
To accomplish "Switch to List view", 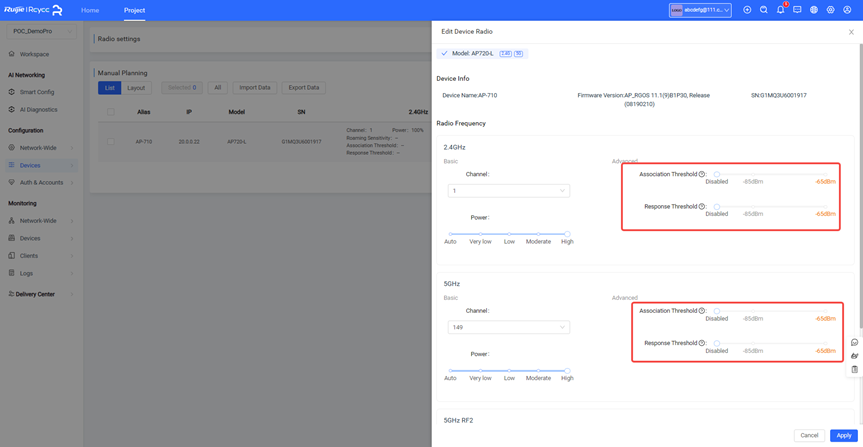I will 110,88.
